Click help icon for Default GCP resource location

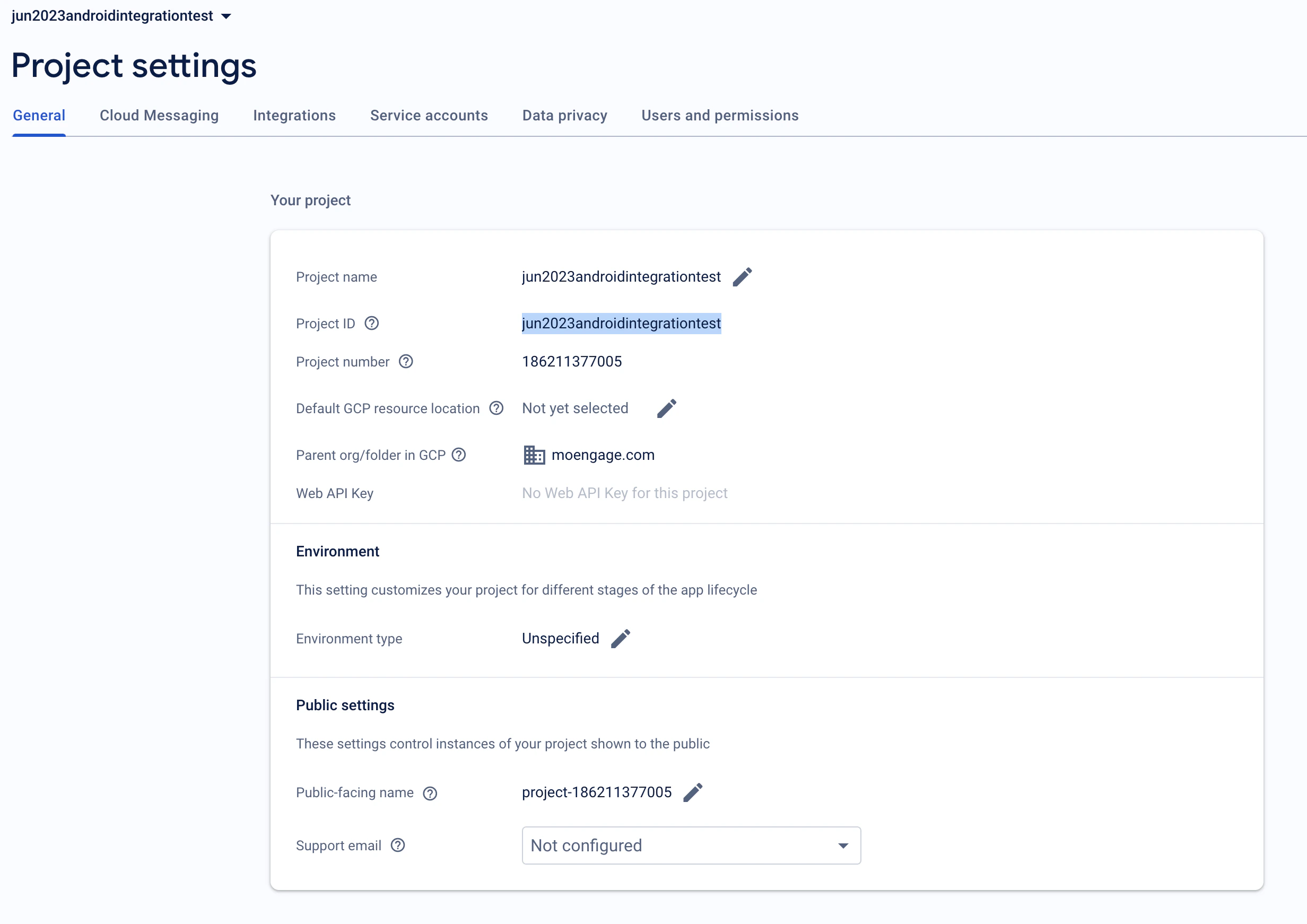pos(496,408)
